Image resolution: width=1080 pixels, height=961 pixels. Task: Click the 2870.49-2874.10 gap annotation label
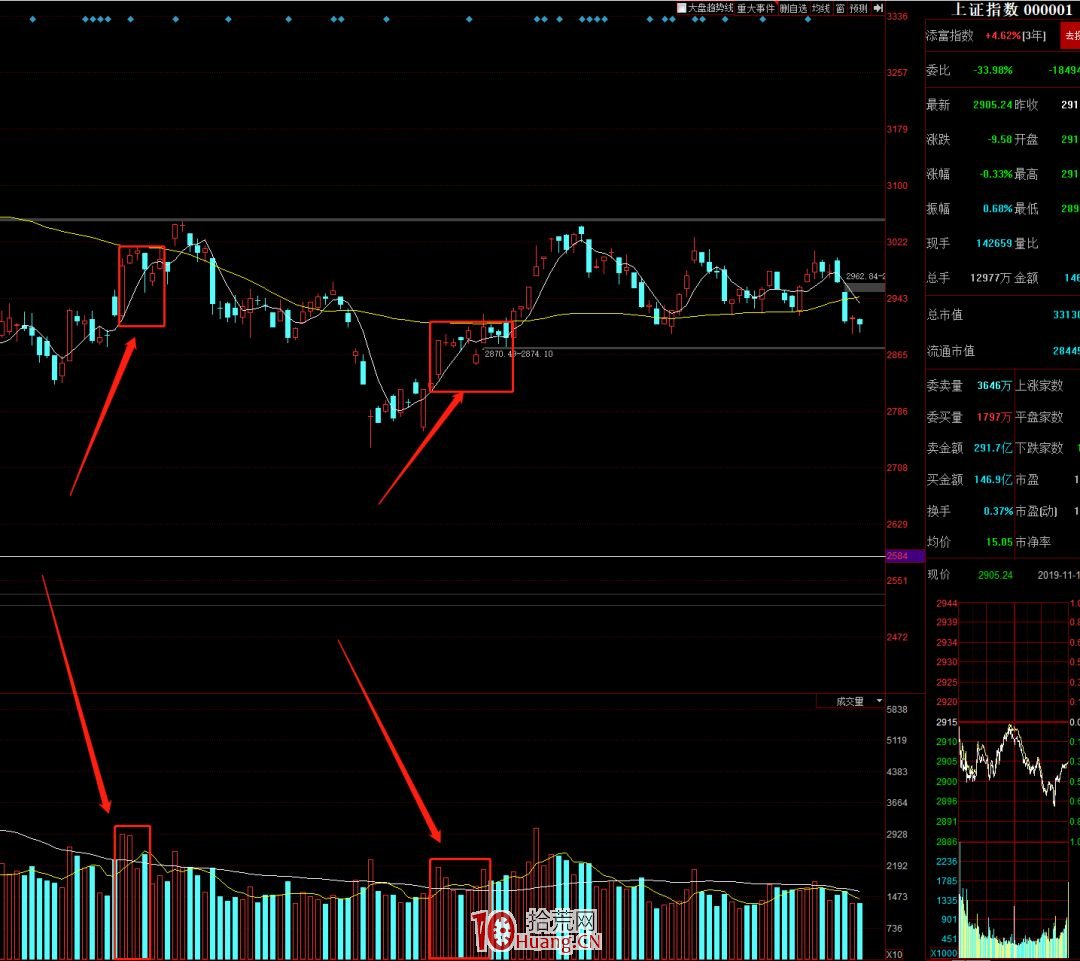point(518,354)
